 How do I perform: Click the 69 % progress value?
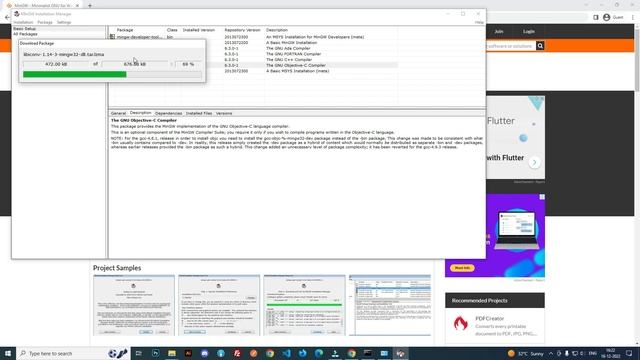click(188, 64)
